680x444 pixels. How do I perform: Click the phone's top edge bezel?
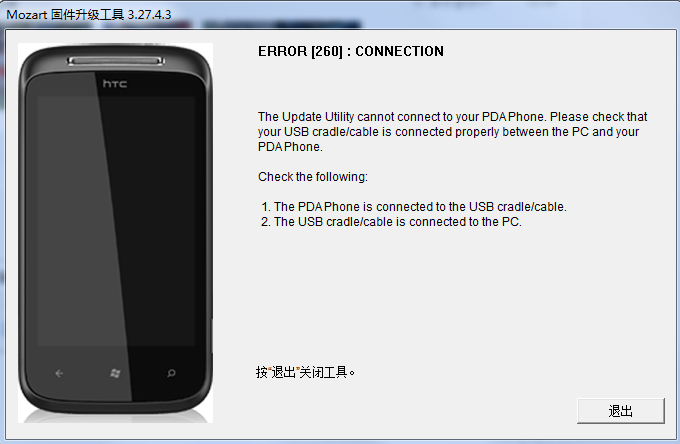click(x=115, y=49)
